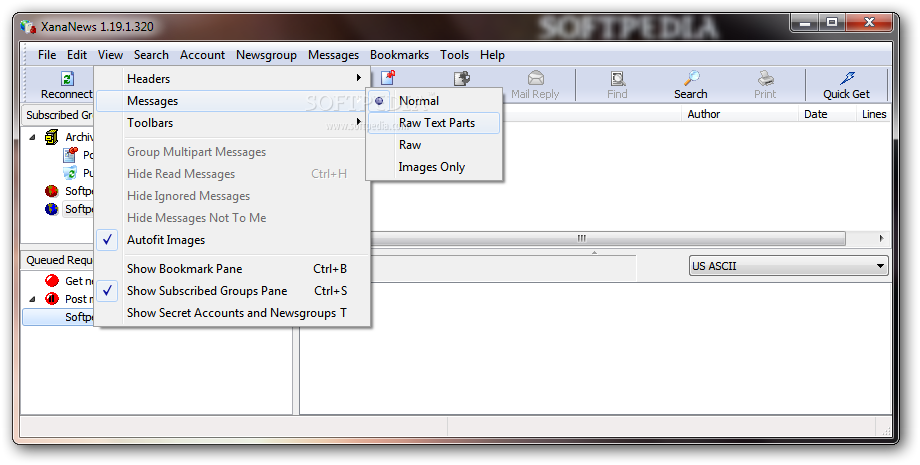Open the File menu
This screenshot has height=465, width=920.
point(47,55)
